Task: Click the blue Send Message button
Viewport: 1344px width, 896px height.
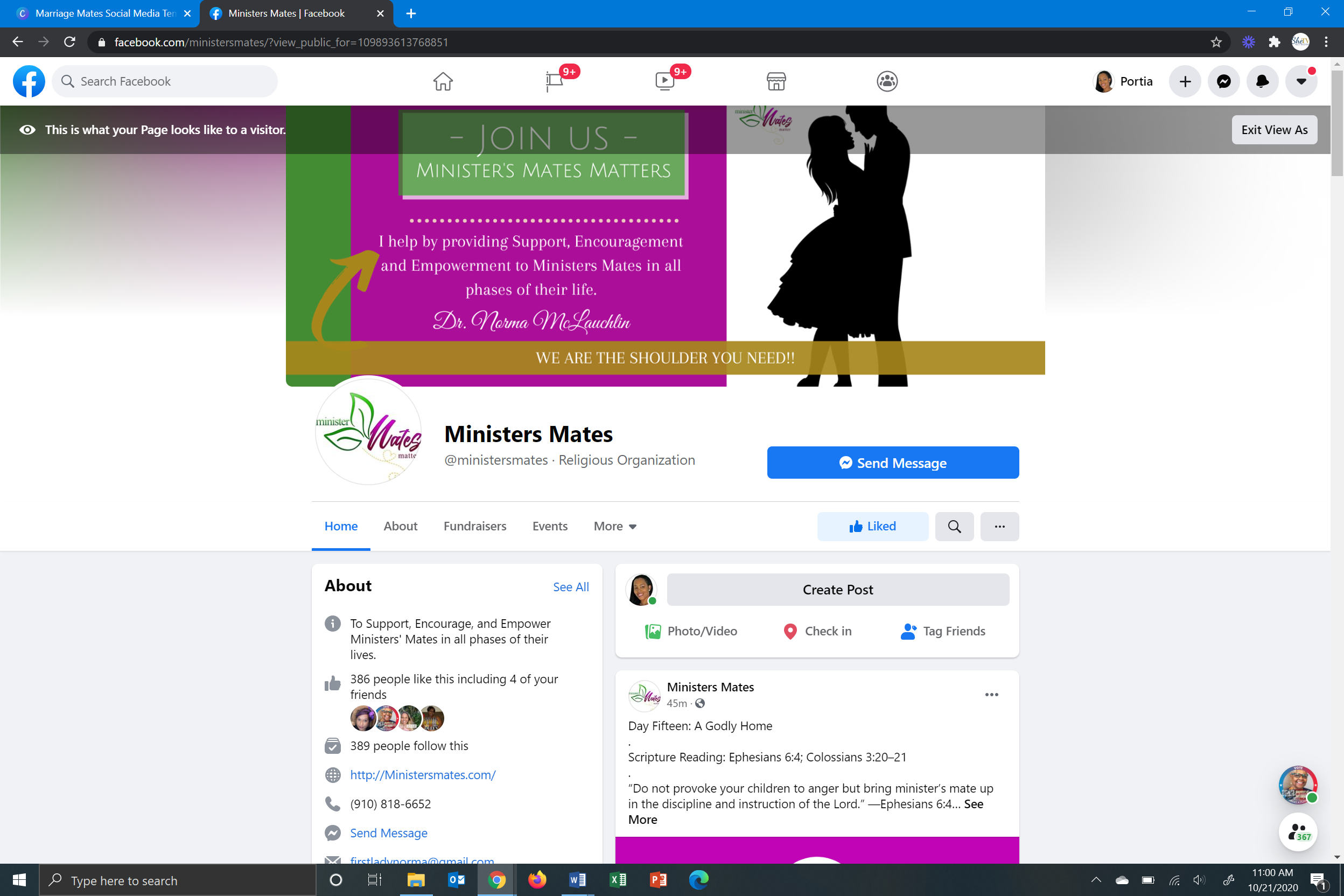Action: [893, 463]
